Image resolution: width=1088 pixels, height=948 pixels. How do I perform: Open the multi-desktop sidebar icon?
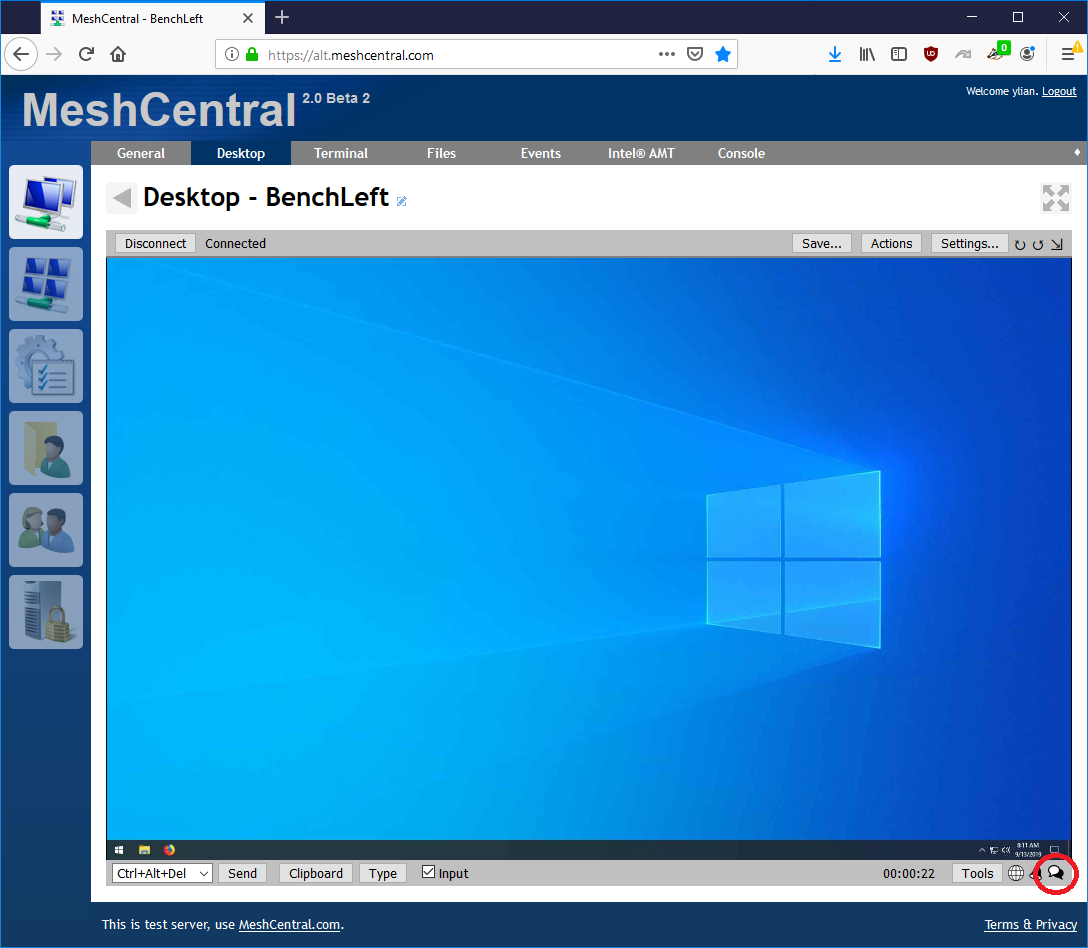pos(46,284)
